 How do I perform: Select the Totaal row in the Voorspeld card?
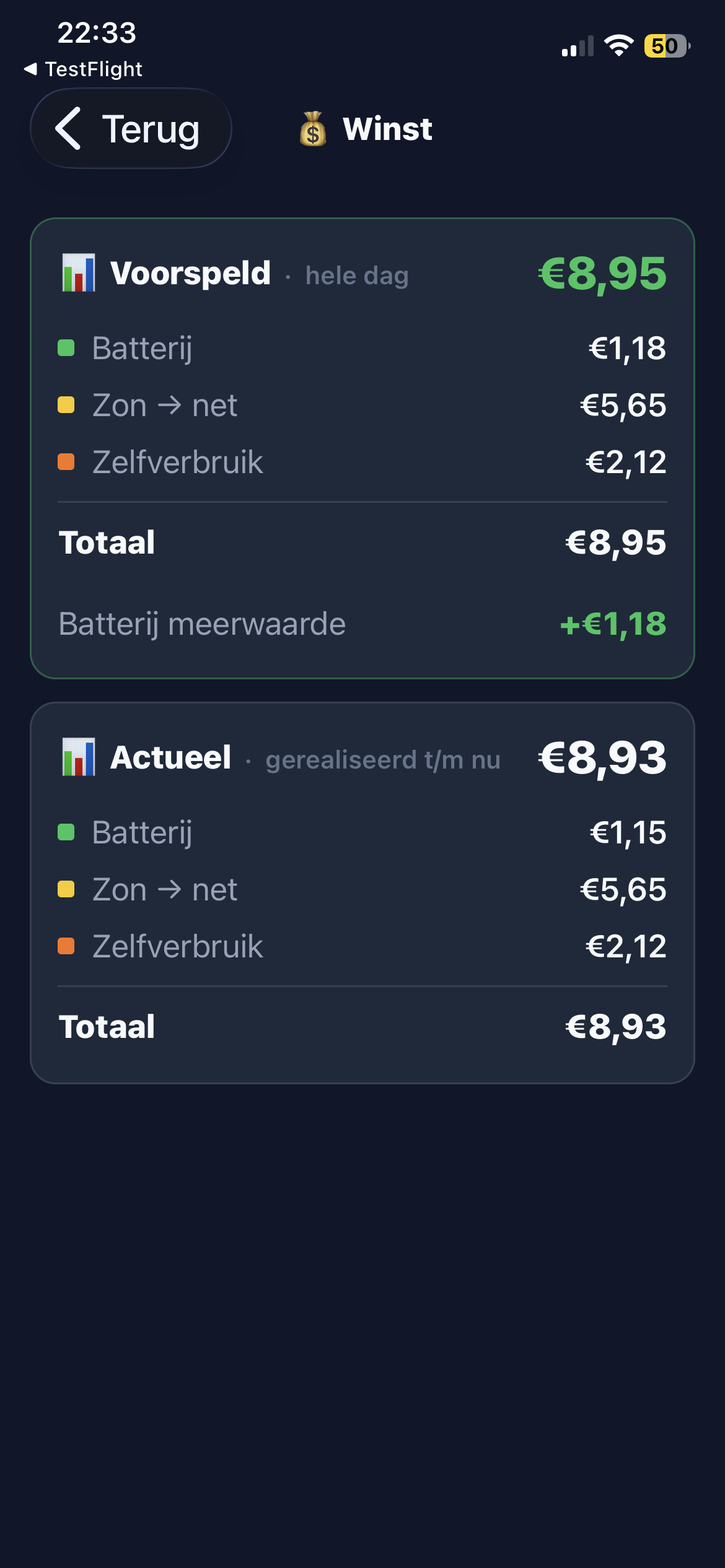click(362, 542)
